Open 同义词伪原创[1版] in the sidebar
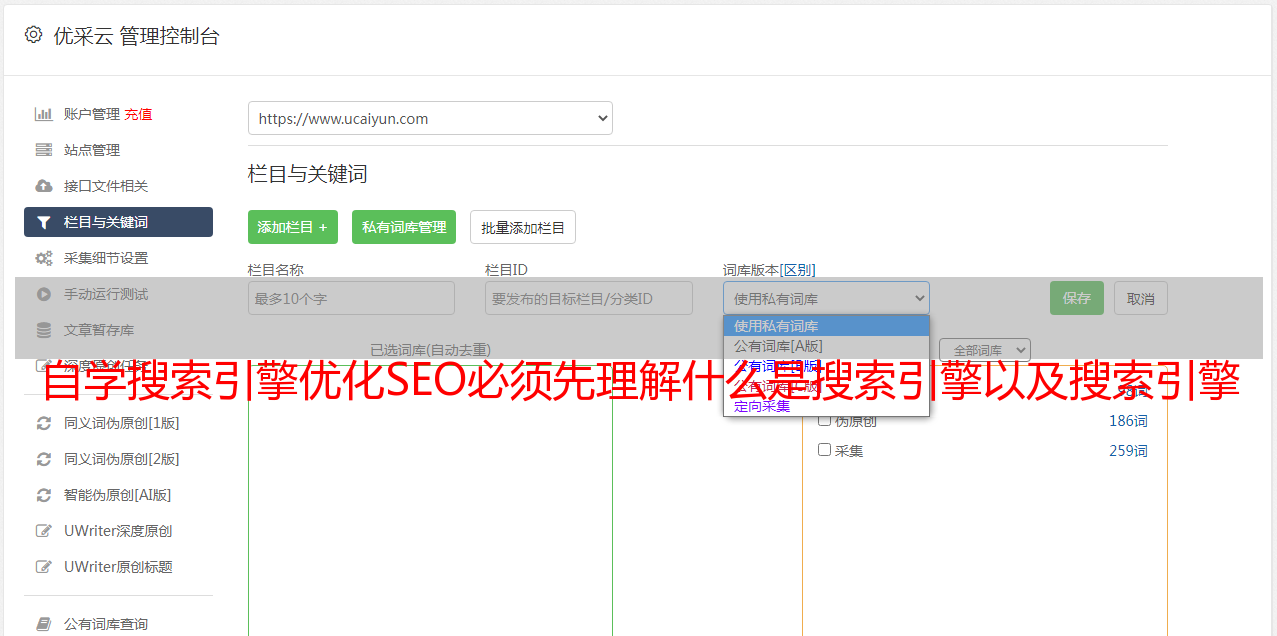 point(122,423)
